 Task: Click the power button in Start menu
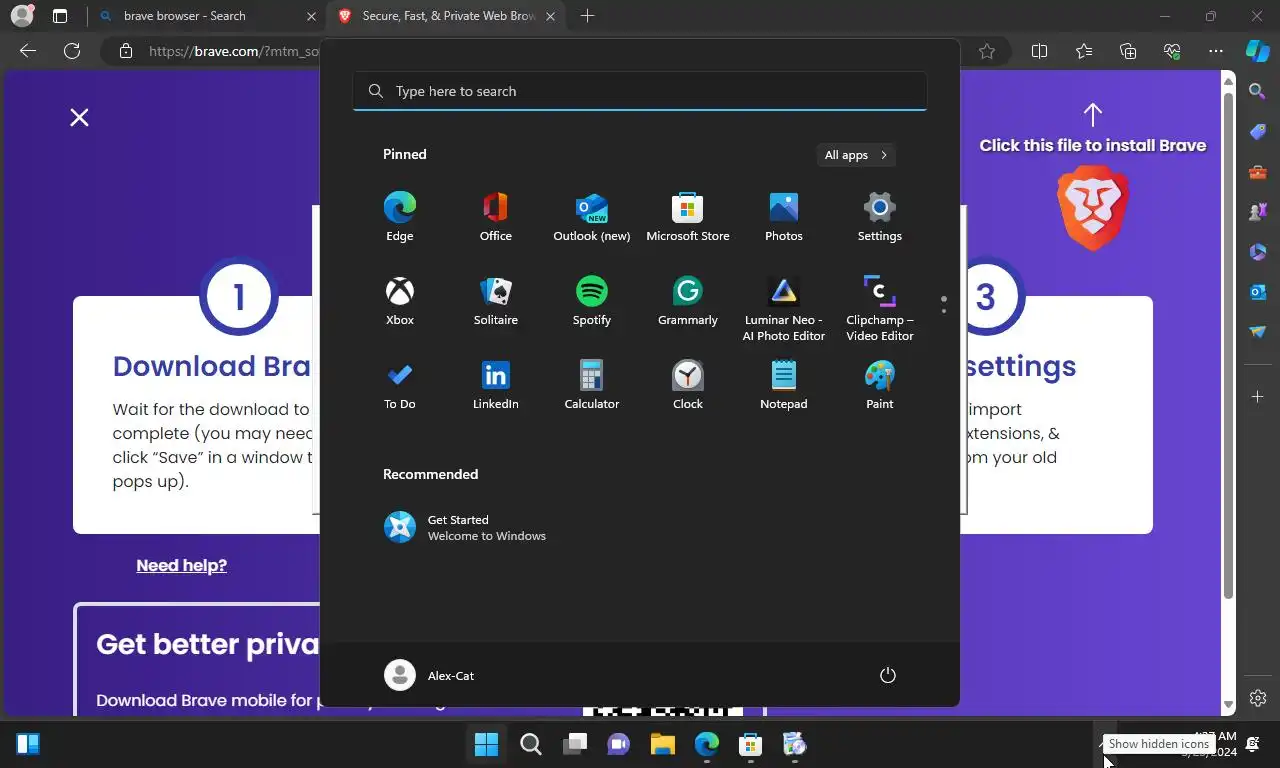pos(887,675)
